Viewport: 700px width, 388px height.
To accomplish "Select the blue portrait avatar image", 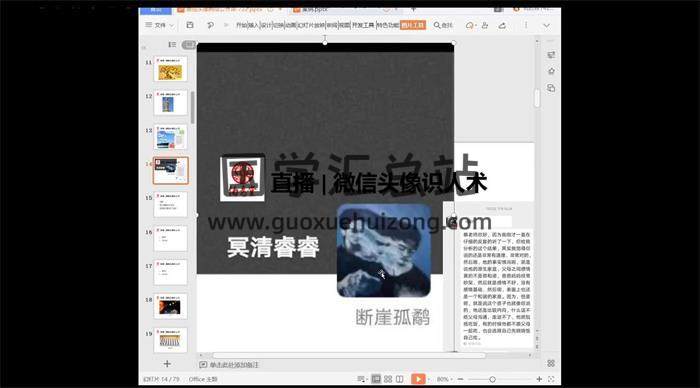I will tap(383, 250).
